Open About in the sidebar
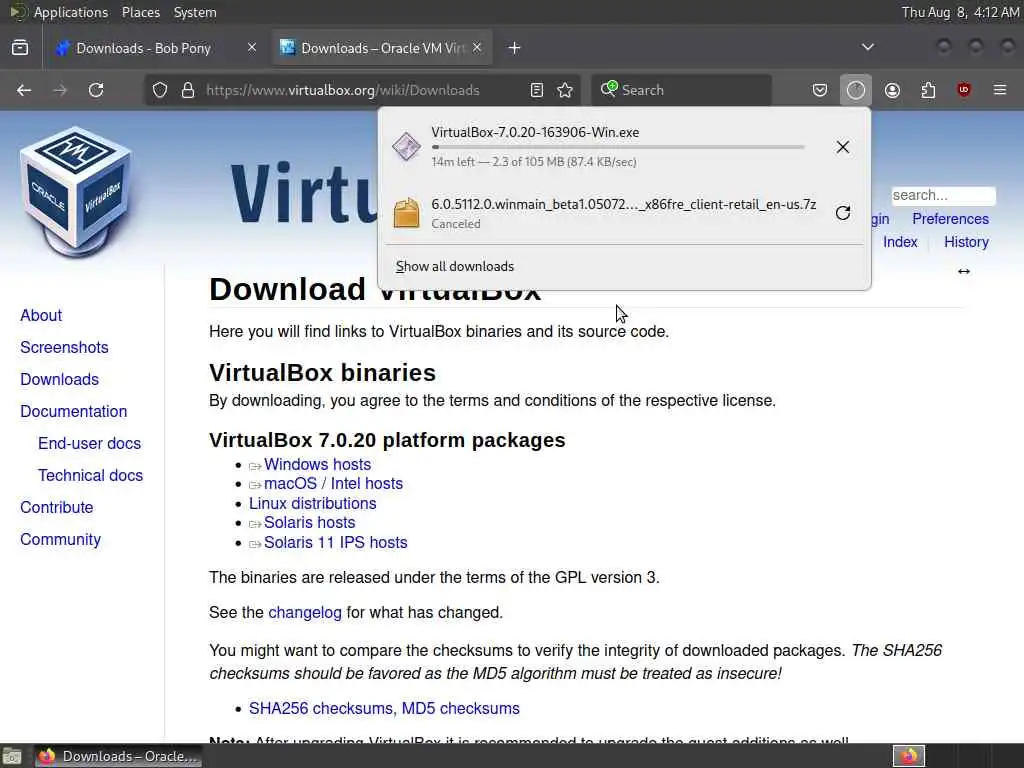 click(41, 315)
